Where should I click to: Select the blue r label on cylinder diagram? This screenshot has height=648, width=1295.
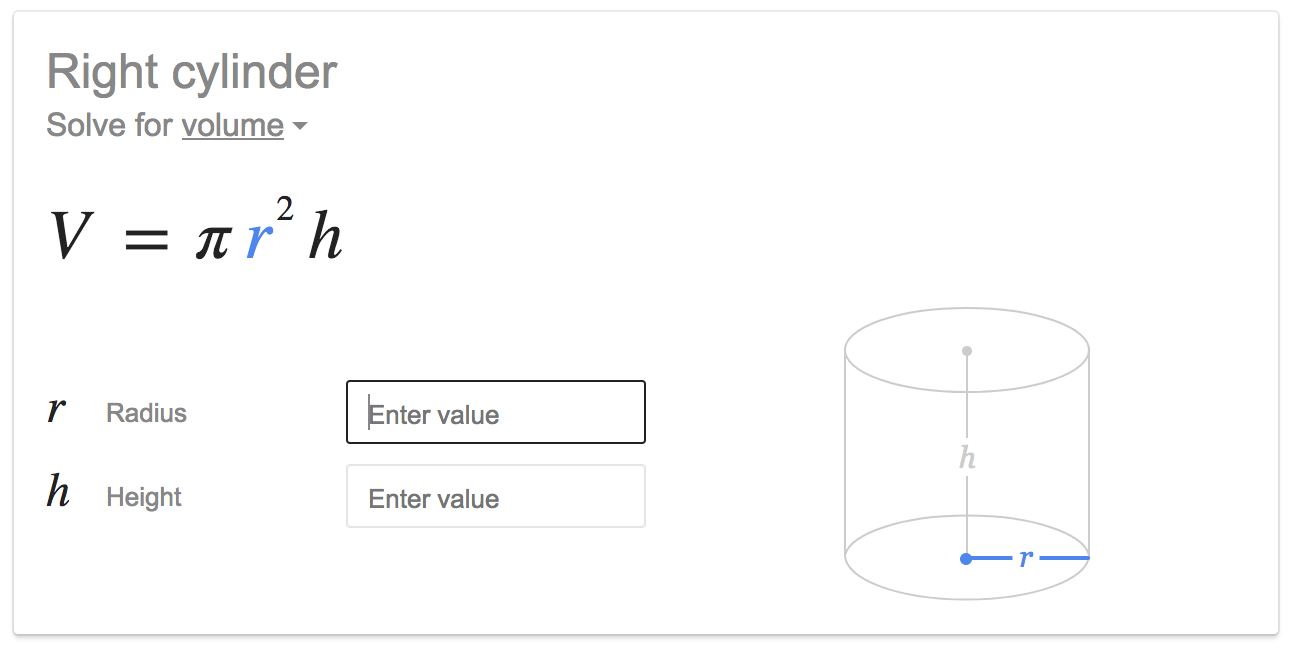[1025, 558]
